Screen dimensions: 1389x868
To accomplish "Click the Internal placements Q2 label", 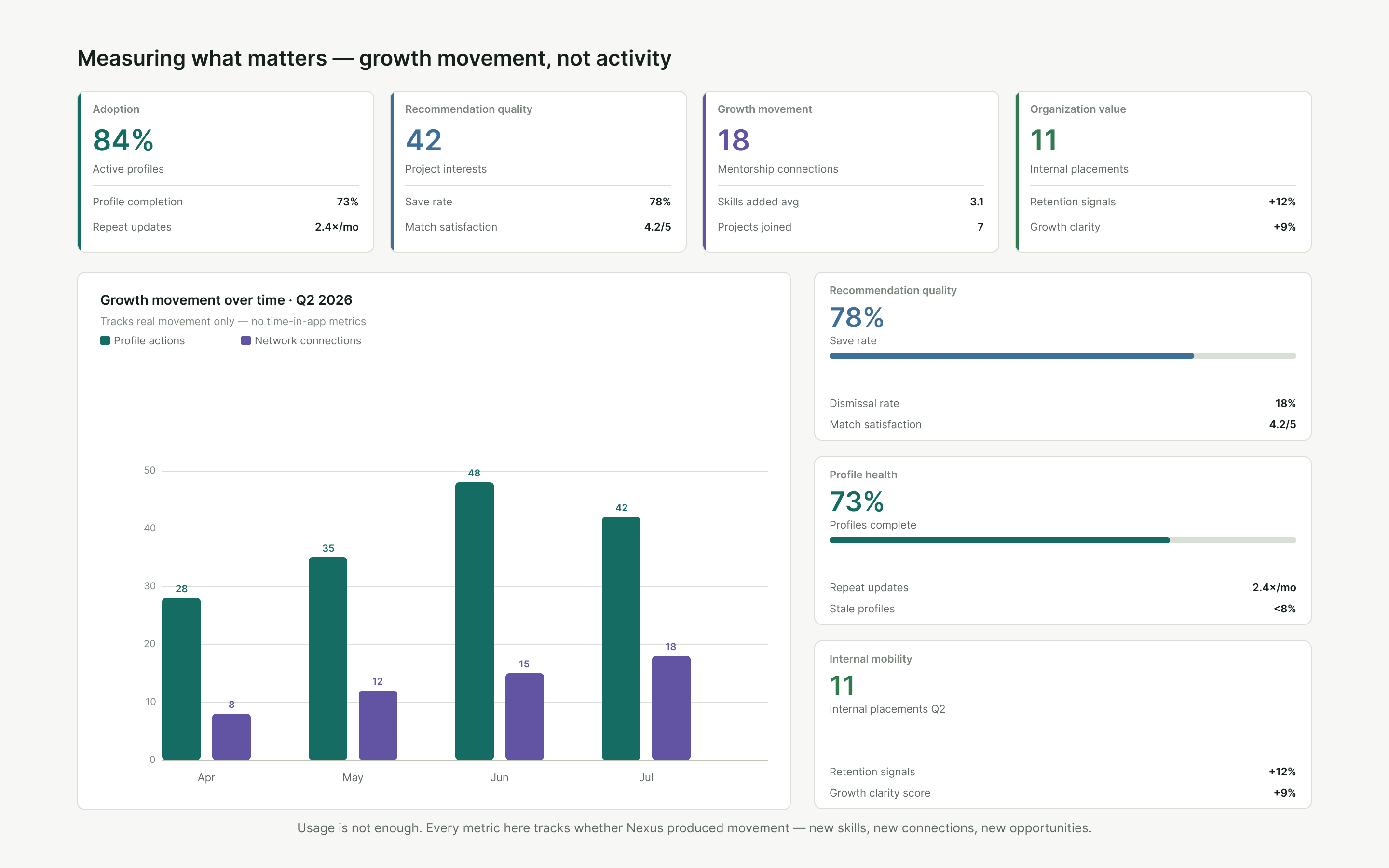I will point(887,709).
